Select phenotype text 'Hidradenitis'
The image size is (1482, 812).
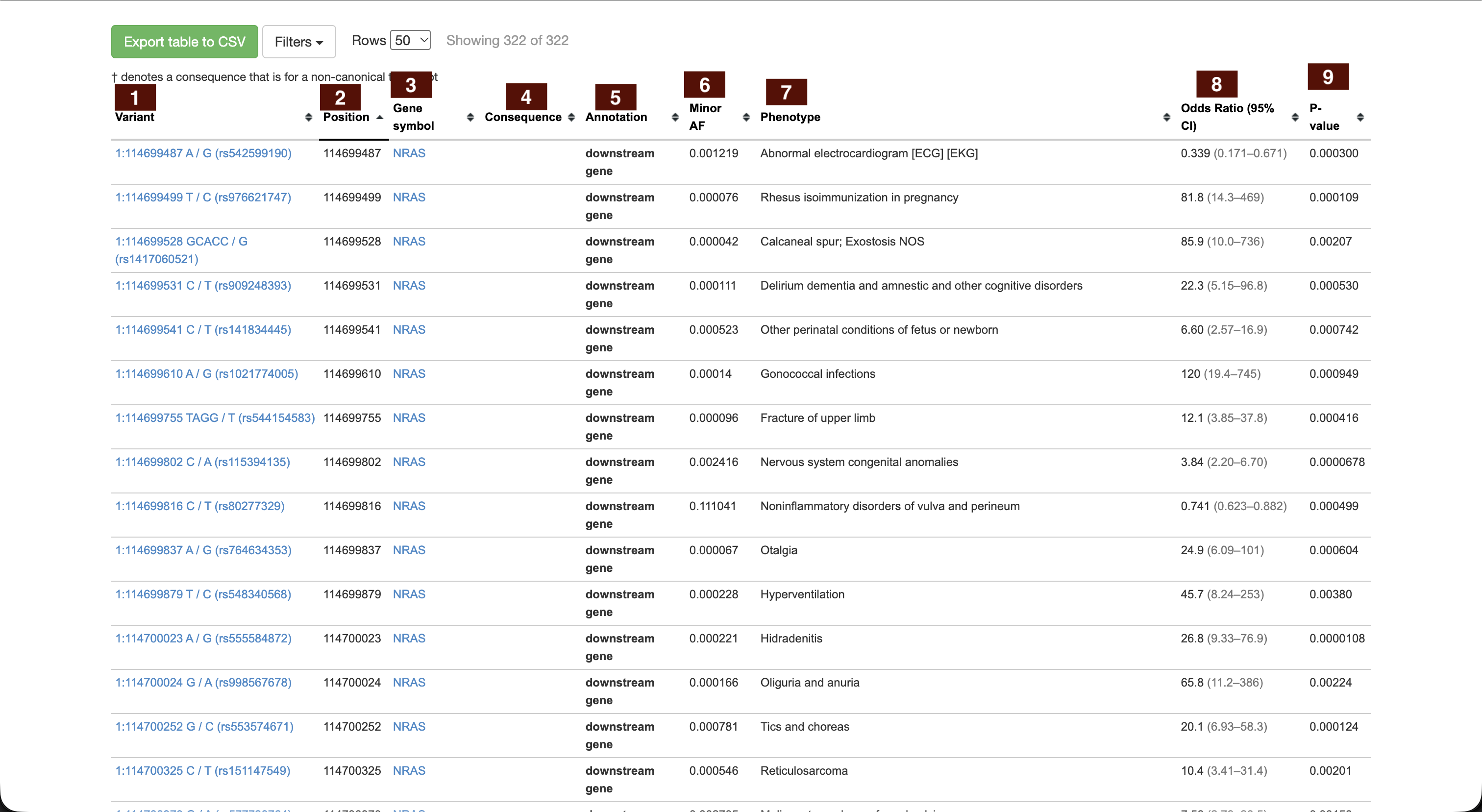791,639
